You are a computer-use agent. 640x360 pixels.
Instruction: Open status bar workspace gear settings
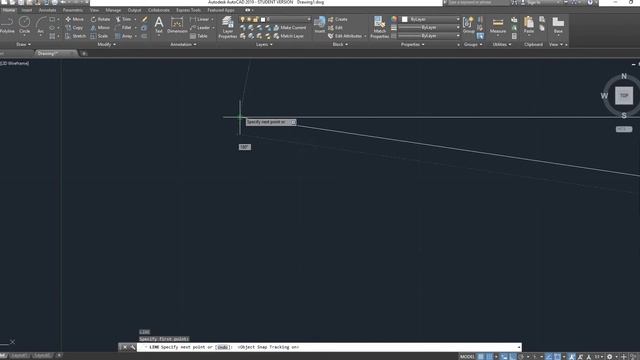tap(609, 357)
